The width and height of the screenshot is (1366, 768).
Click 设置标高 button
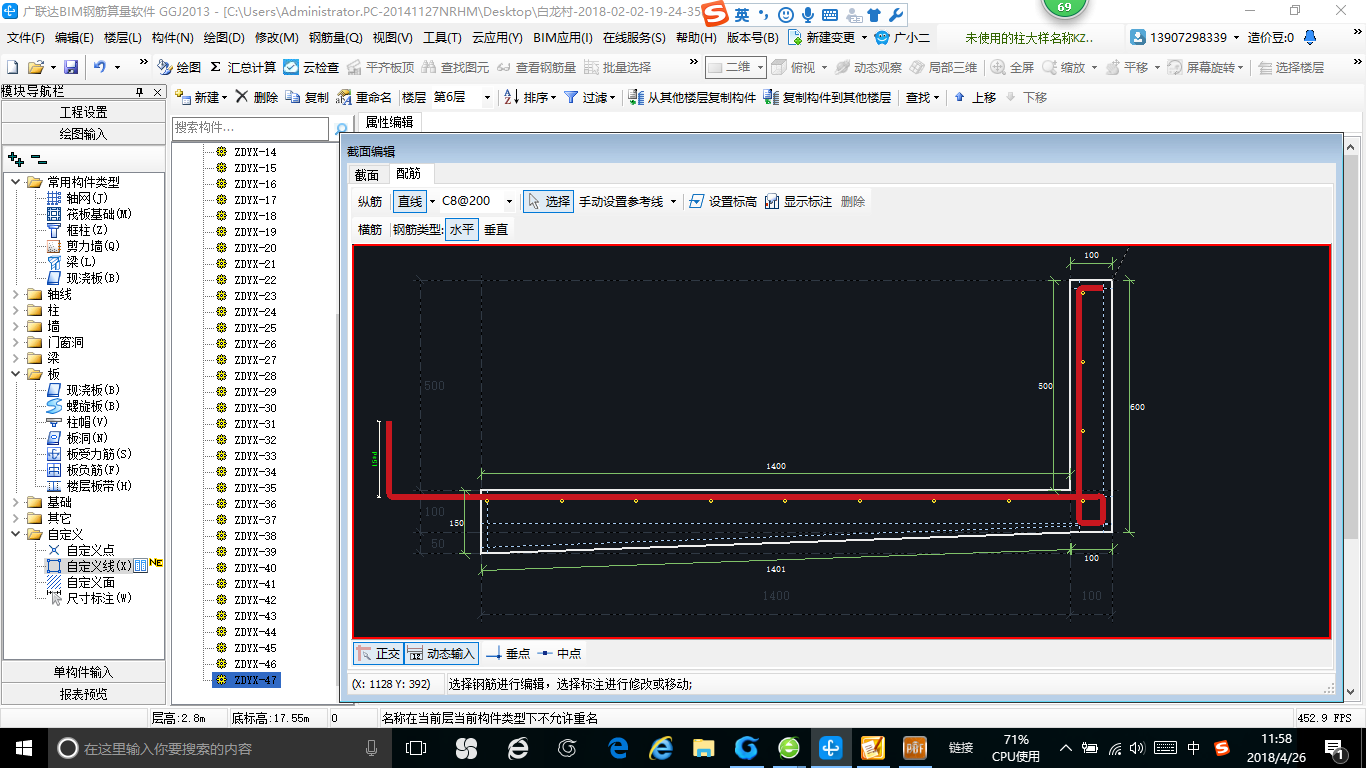722,201
